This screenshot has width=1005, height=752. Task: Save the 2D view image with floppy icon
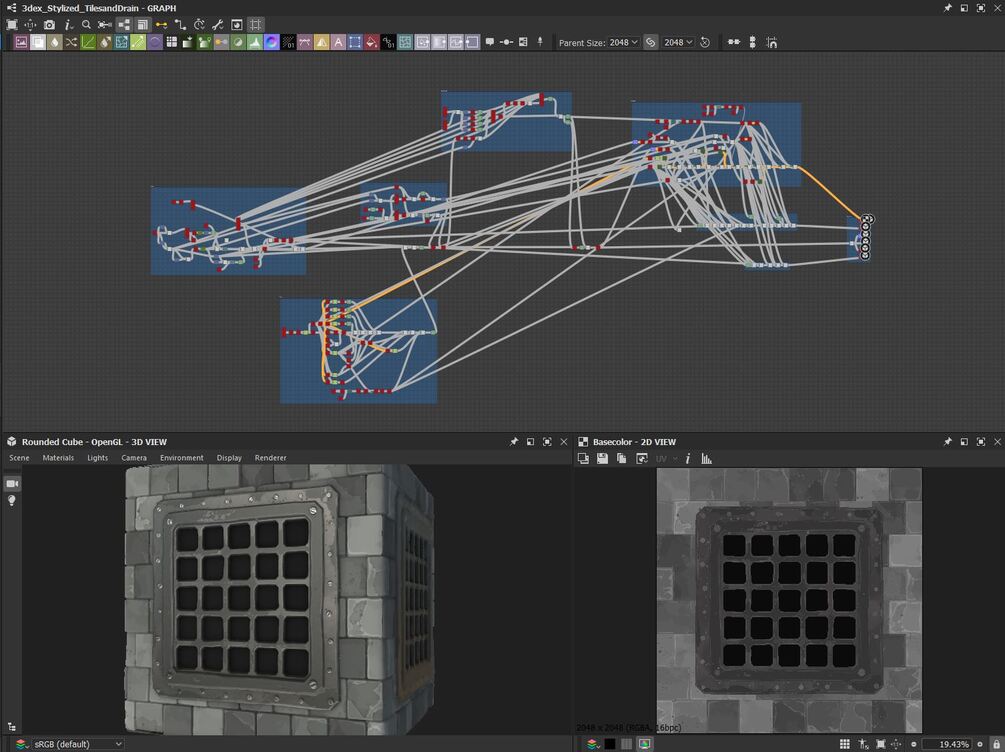click(602, 458)
